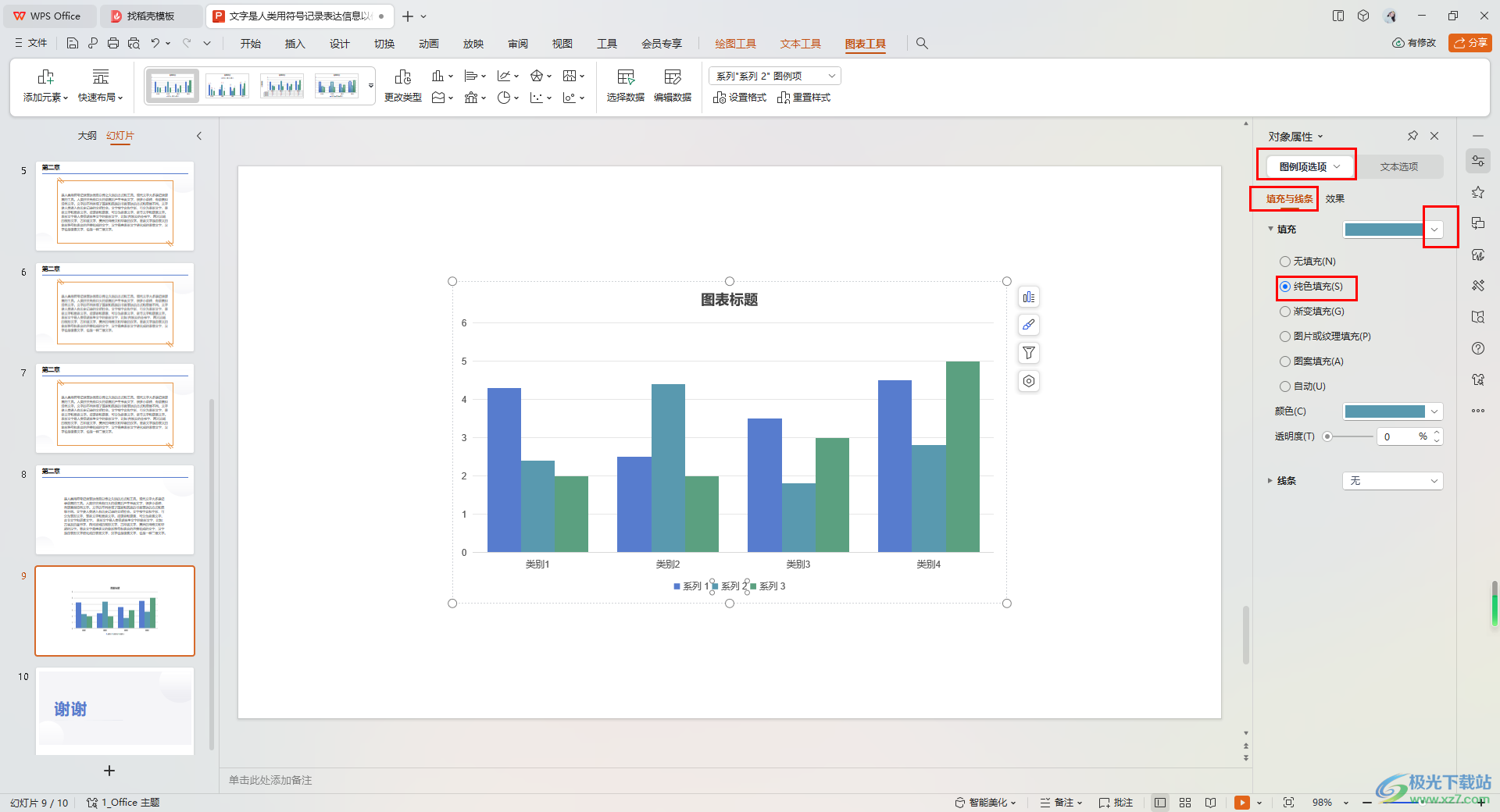Switch to reading view icon

(1210, 803)
